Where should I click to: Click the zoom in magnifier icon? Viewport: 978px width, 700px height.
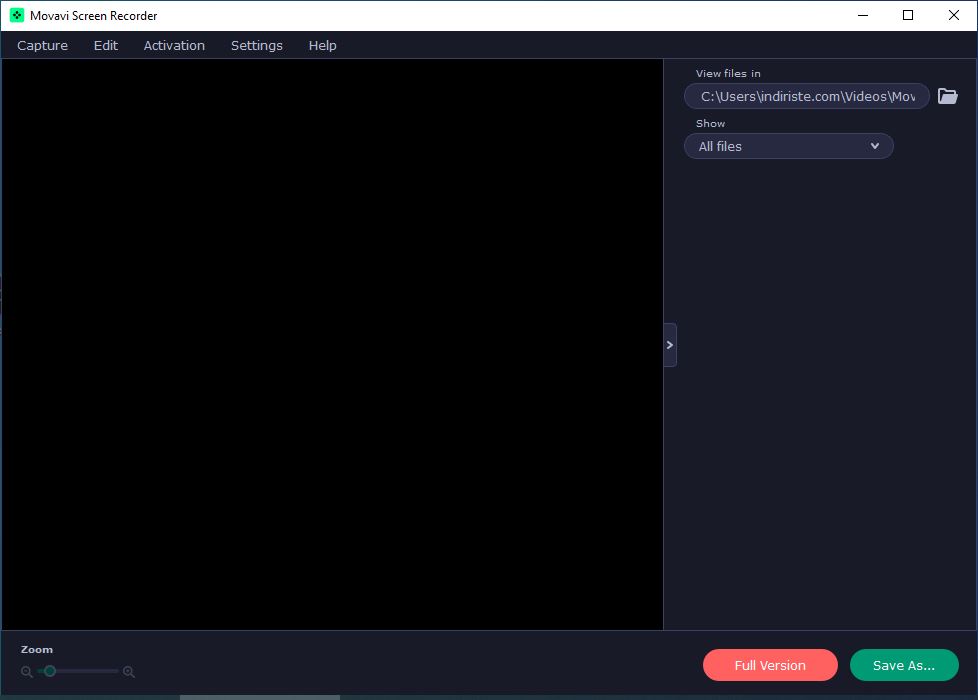click(128, 672)
